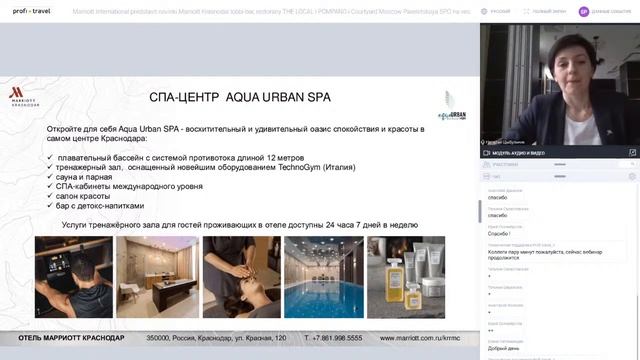Click the facial massage photo
This screenshot has width=640, height=360.
click(242, 277)
